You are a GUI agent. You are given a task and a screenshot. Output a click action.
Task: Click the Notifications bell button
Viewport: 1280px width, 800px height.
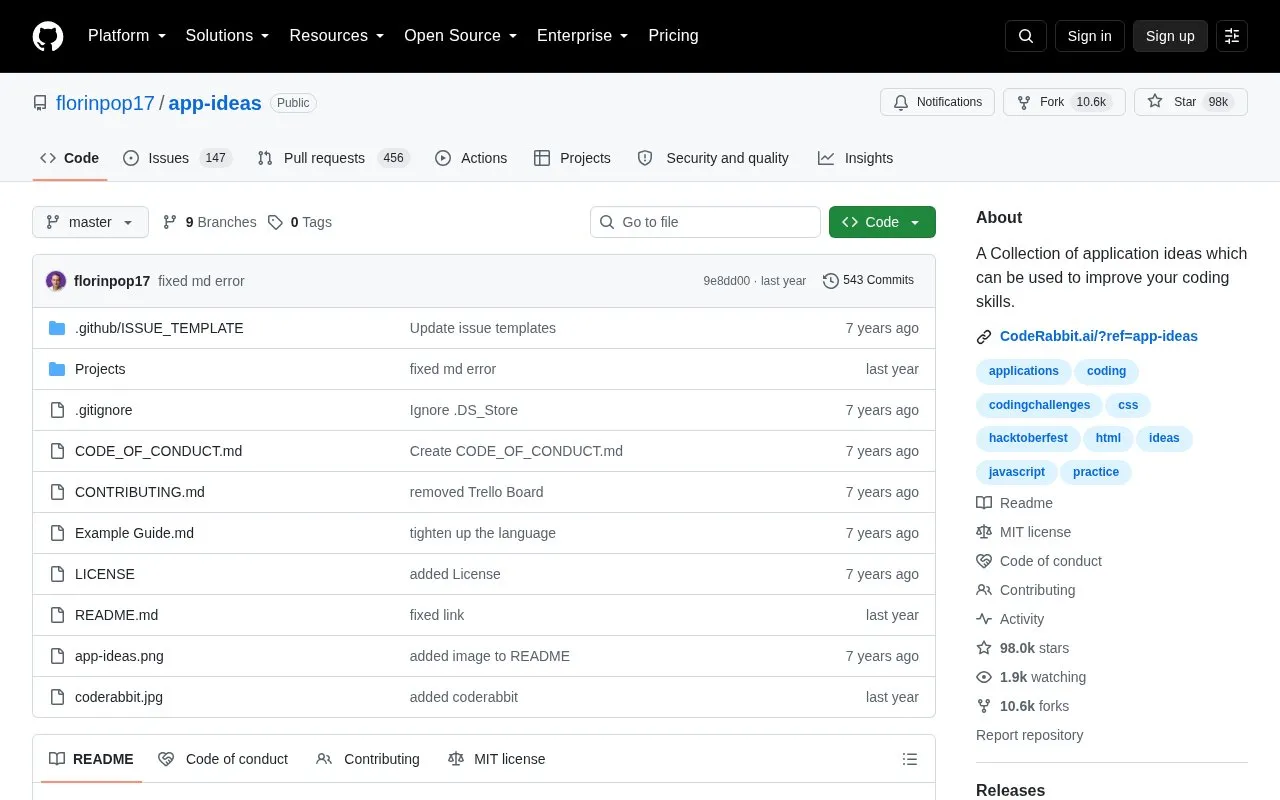click(x=937, y=102)
